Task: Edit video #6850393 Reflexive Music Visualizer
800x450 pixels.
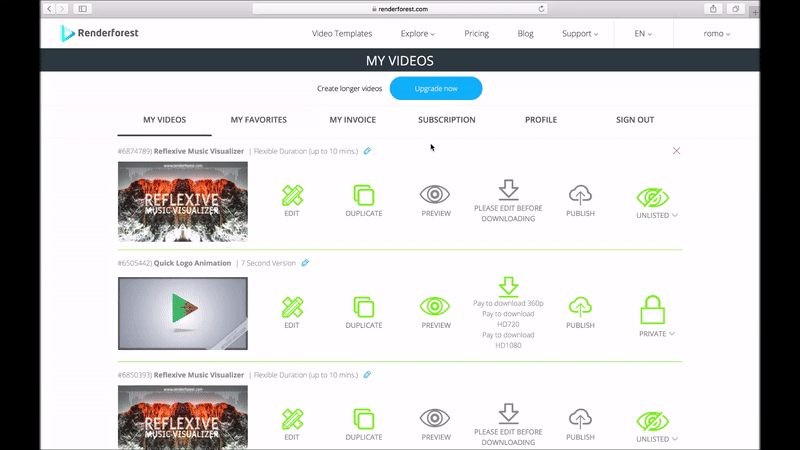Action: (292, 424)
